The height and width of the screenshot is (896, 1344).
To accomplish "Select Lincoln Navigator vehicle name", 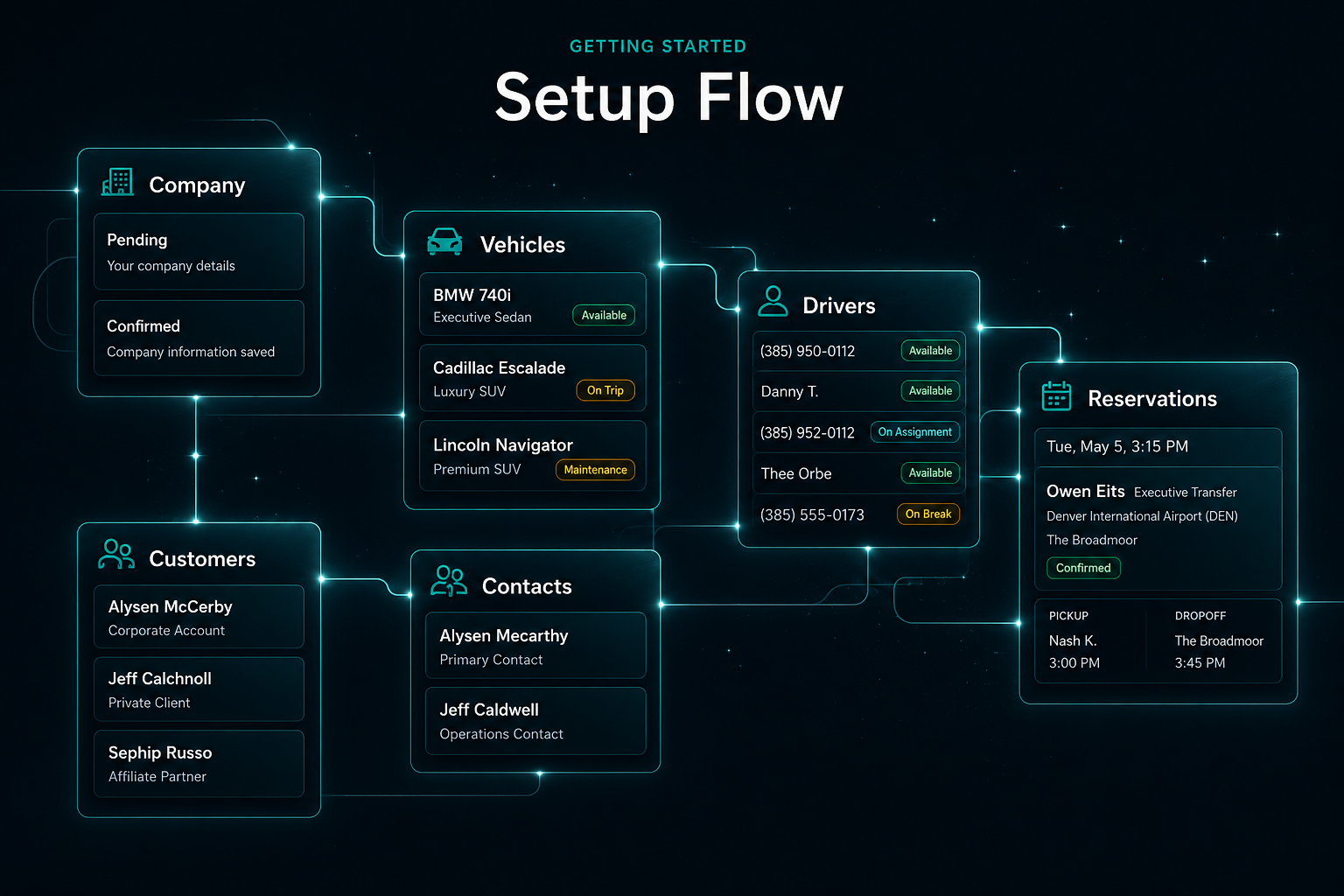I will (x=503, y=445).
